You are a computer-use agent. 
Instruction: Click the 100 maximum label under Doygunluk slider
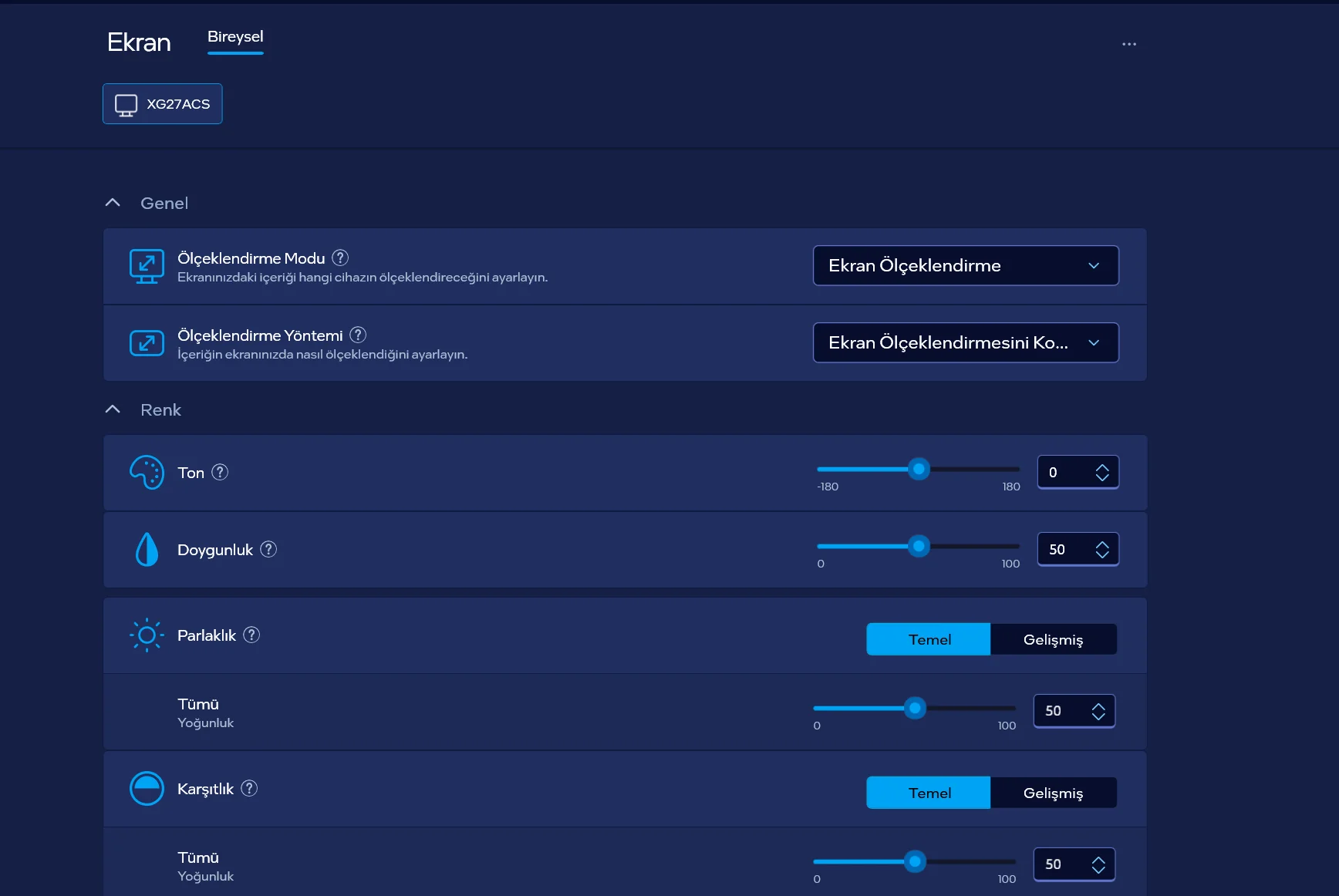pyautogui.click(x=1010, y=564)
